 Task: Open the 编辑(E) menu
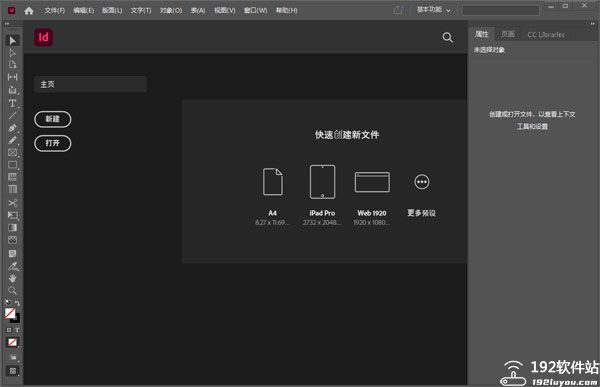(83, 10)
